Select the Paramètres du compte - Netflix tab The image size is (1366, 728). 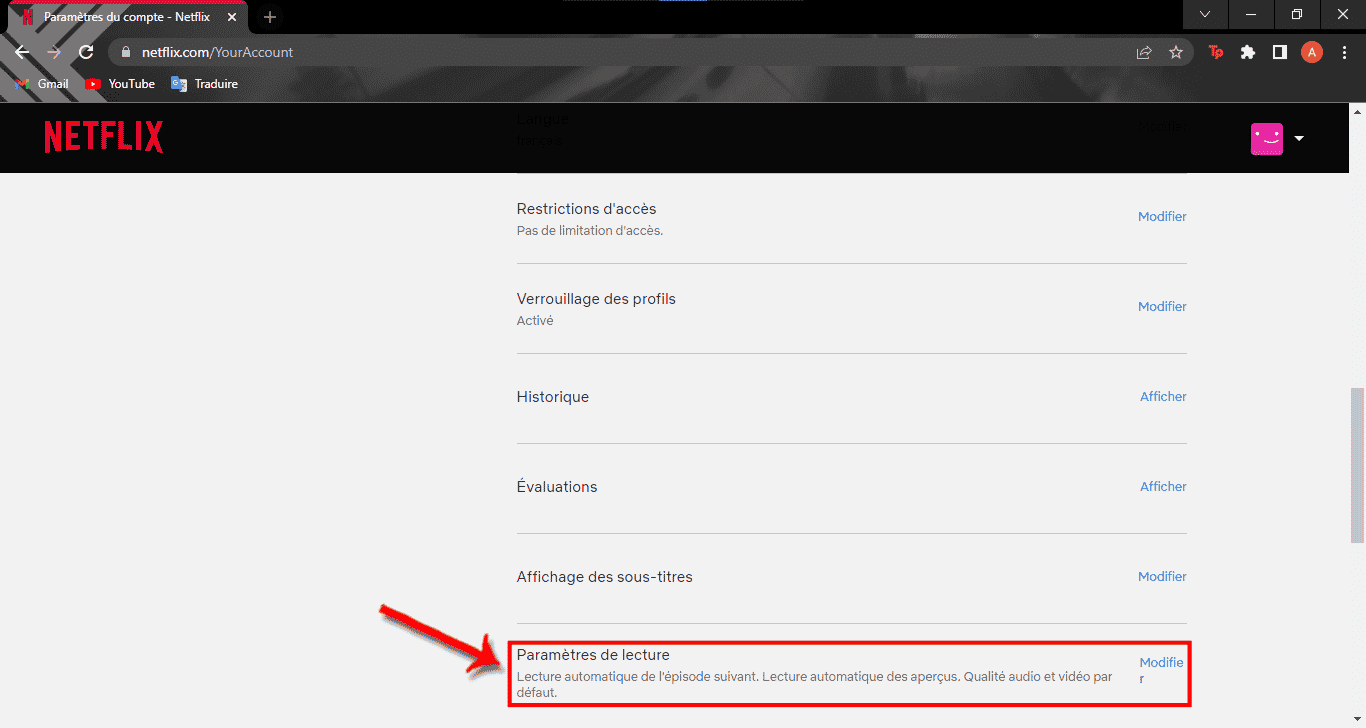tap(128, 17)
